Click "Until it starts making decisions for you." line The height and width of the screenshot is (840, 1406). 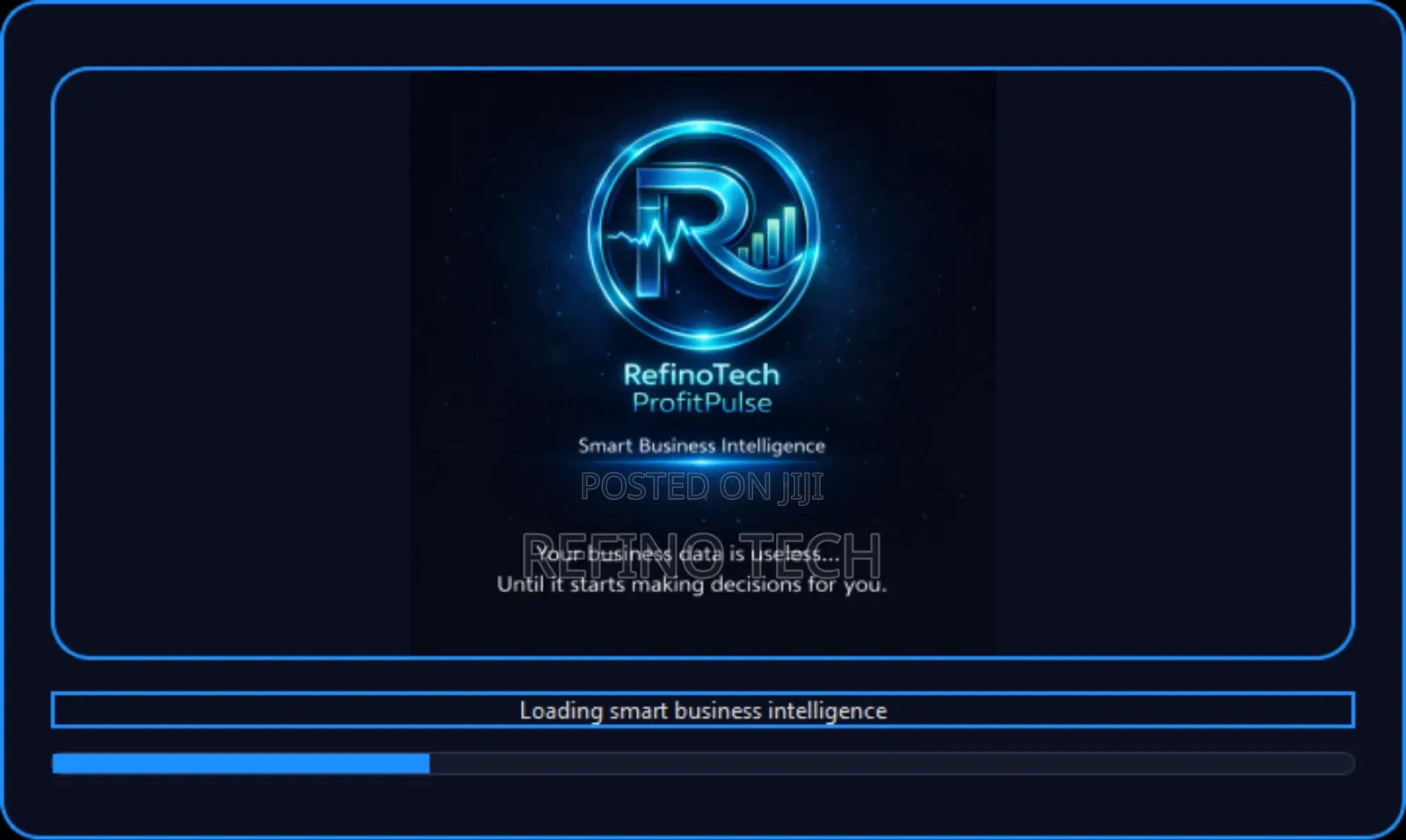[692, 584]
